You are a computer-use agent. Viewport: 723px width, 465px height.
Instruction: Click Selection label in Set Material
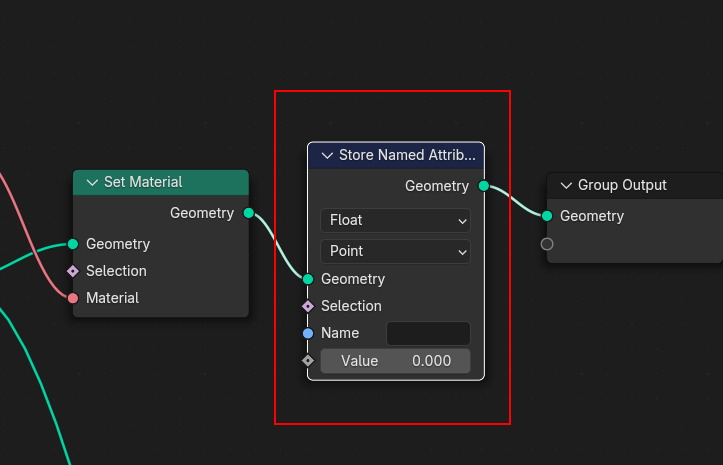pos(116,271)
